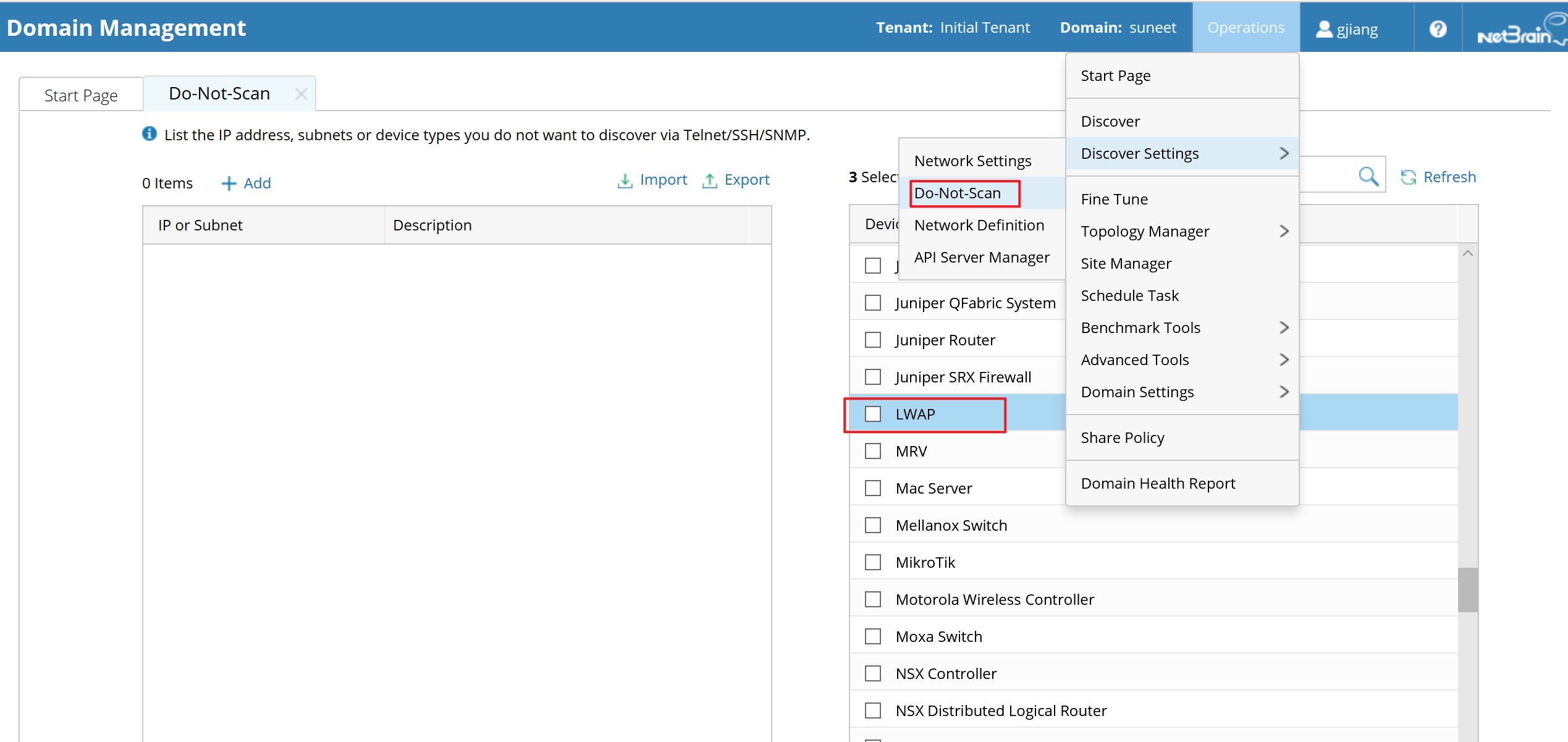Click the search magnifier icon
This screenshot has width=1568, height=742.
[1368, 176]
